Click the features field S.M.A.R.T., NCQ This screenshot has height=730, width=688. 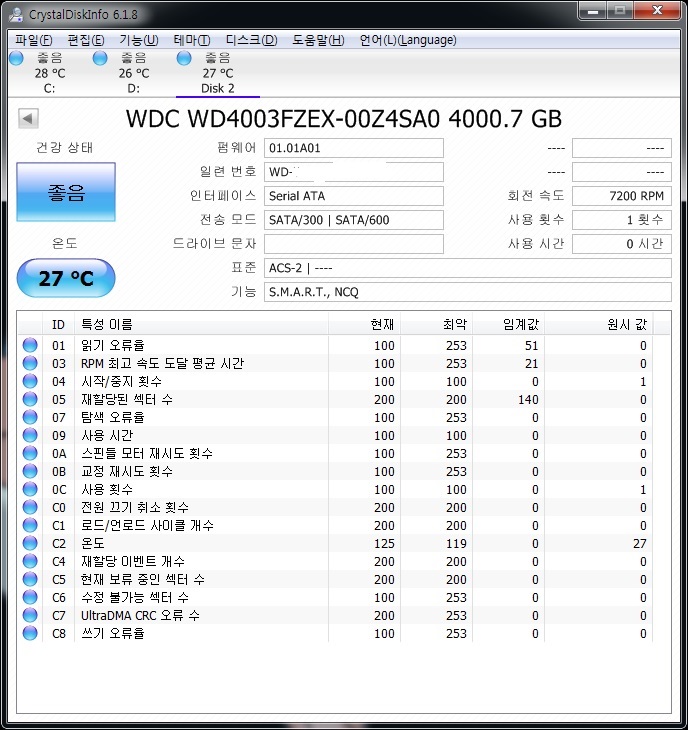click(x=468, y=292)
